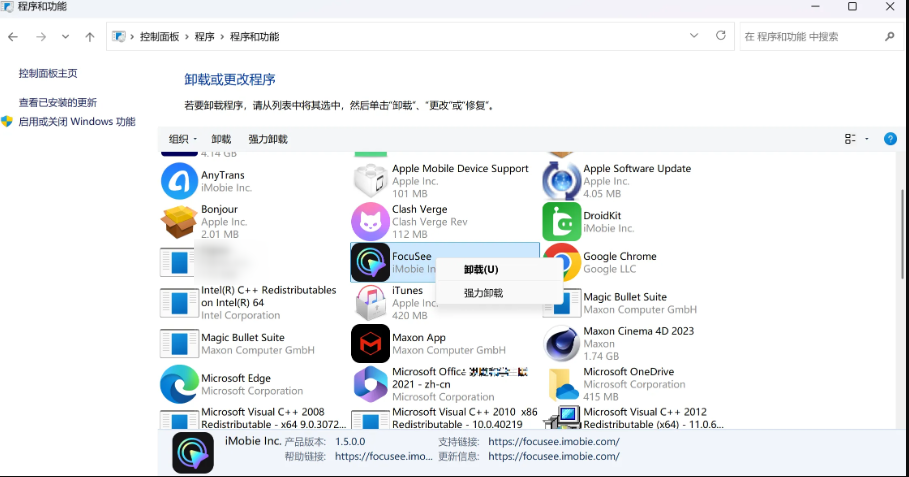Choose 强力卸载 in the context menu
Image resolution: width=909 pixels, height=477 pixels.
coord(483,293)
